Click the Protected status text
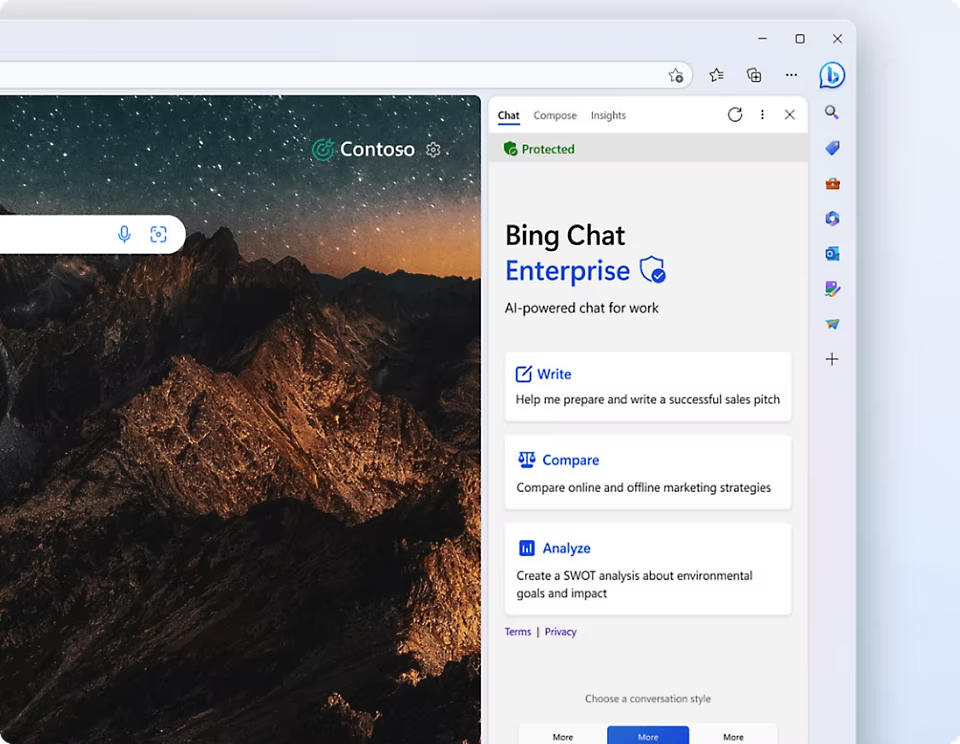Screen dimensions: 960x744 pos(548,149)
